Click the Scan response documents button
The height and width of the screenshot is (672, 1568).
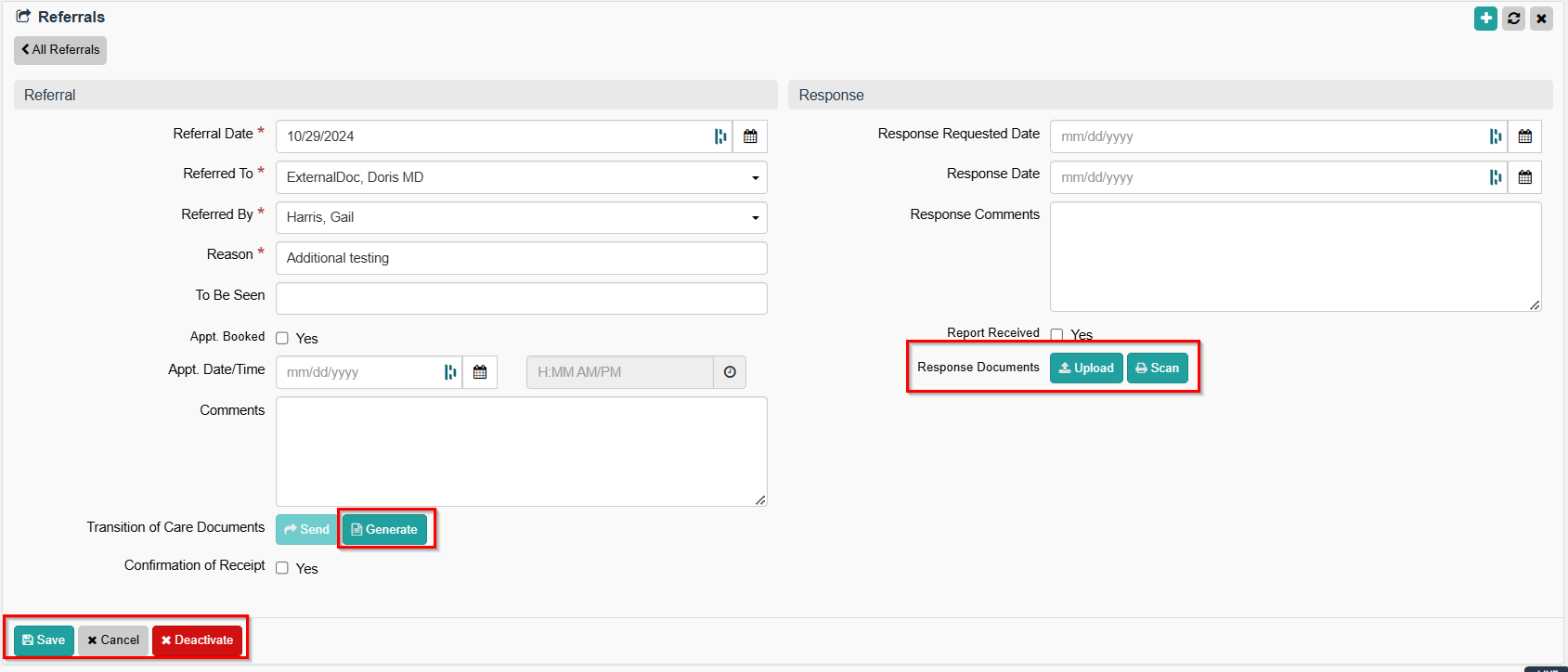coord(1157,368)
